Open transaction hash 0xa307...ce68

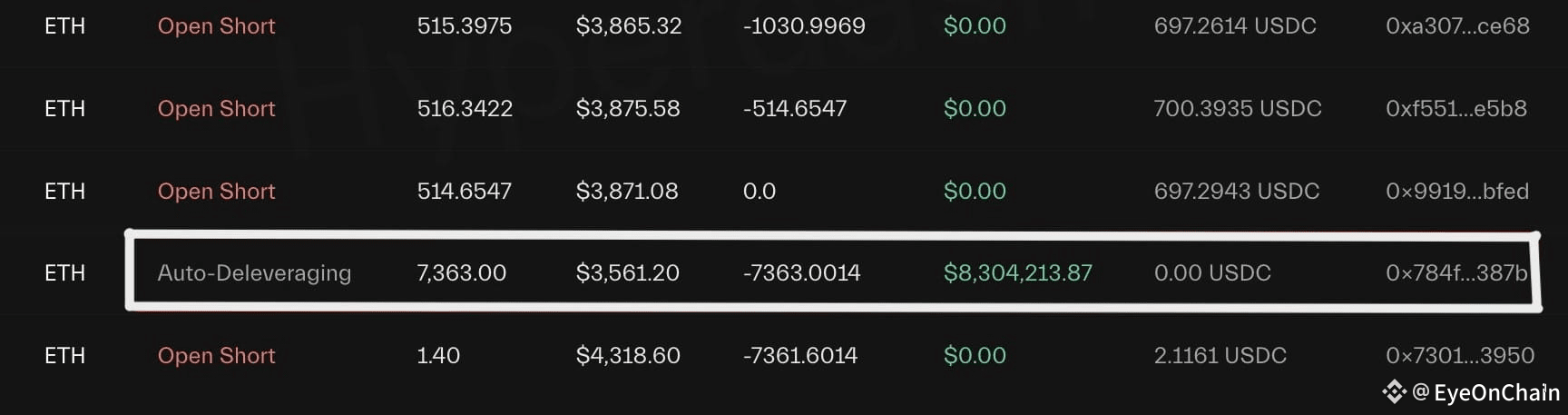[x=1457, y=26]
